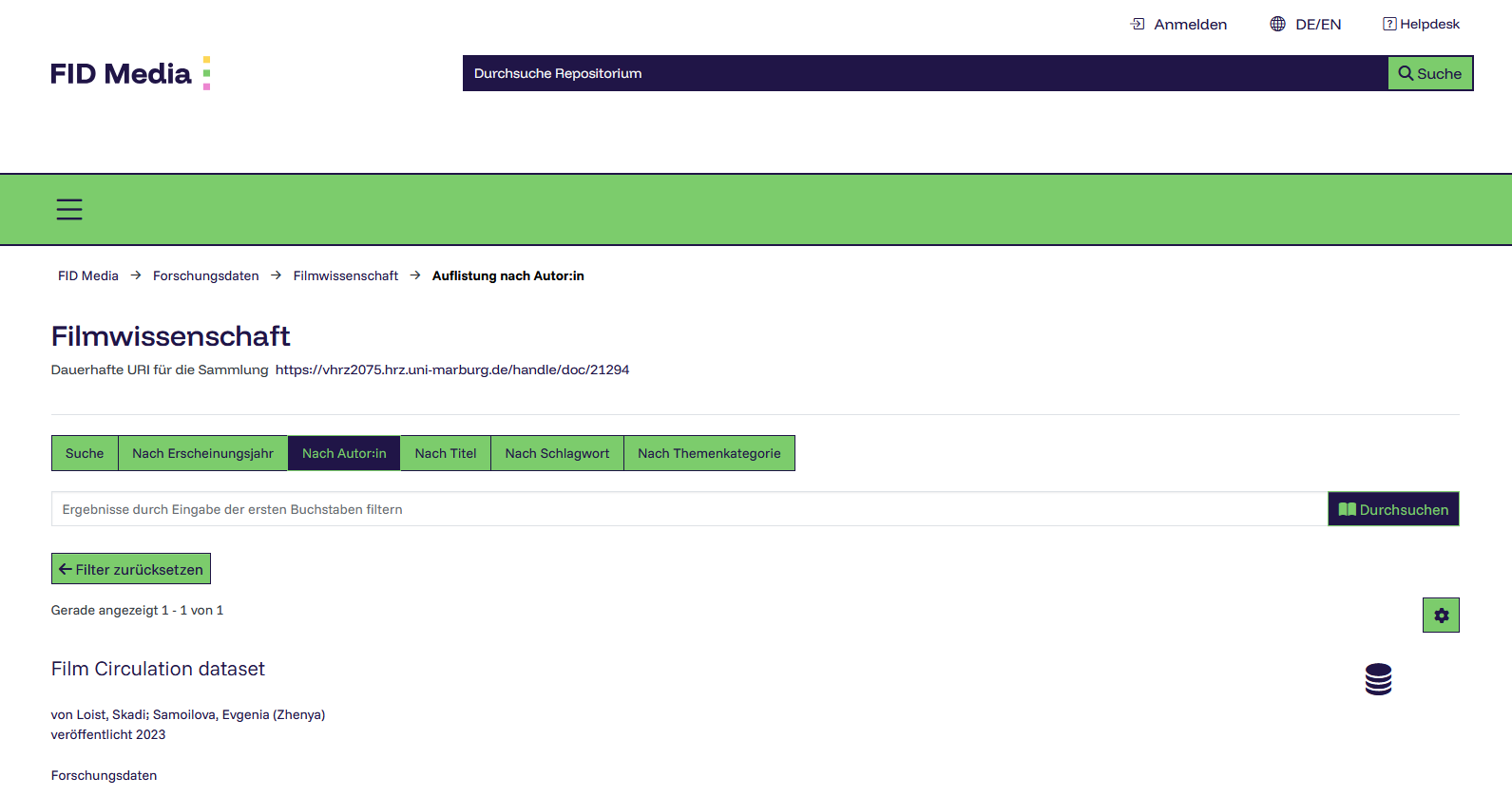This screenshot has width=1512, height=796.
Task: Open the Nach Schlagwort tab
Action: [x=557, y=453]
